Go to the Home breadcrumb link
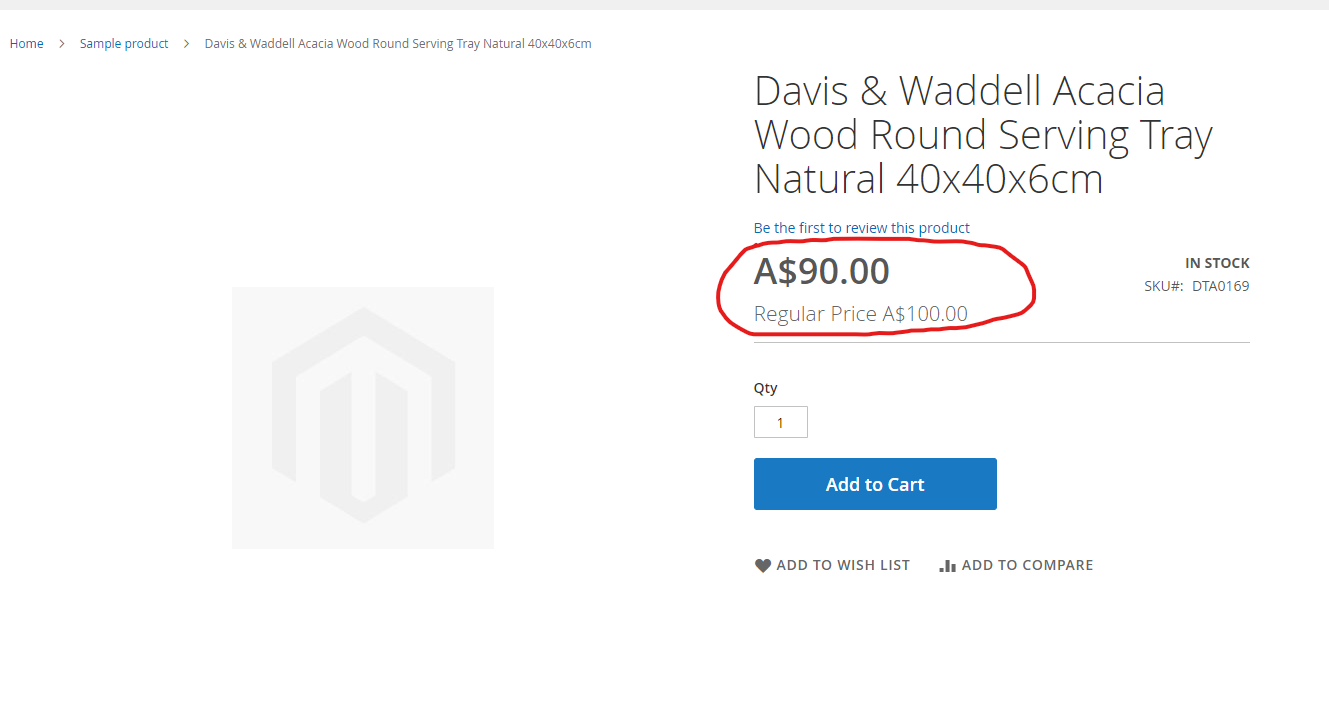The height and width of the screenshot is (722, 1329). 27,44
